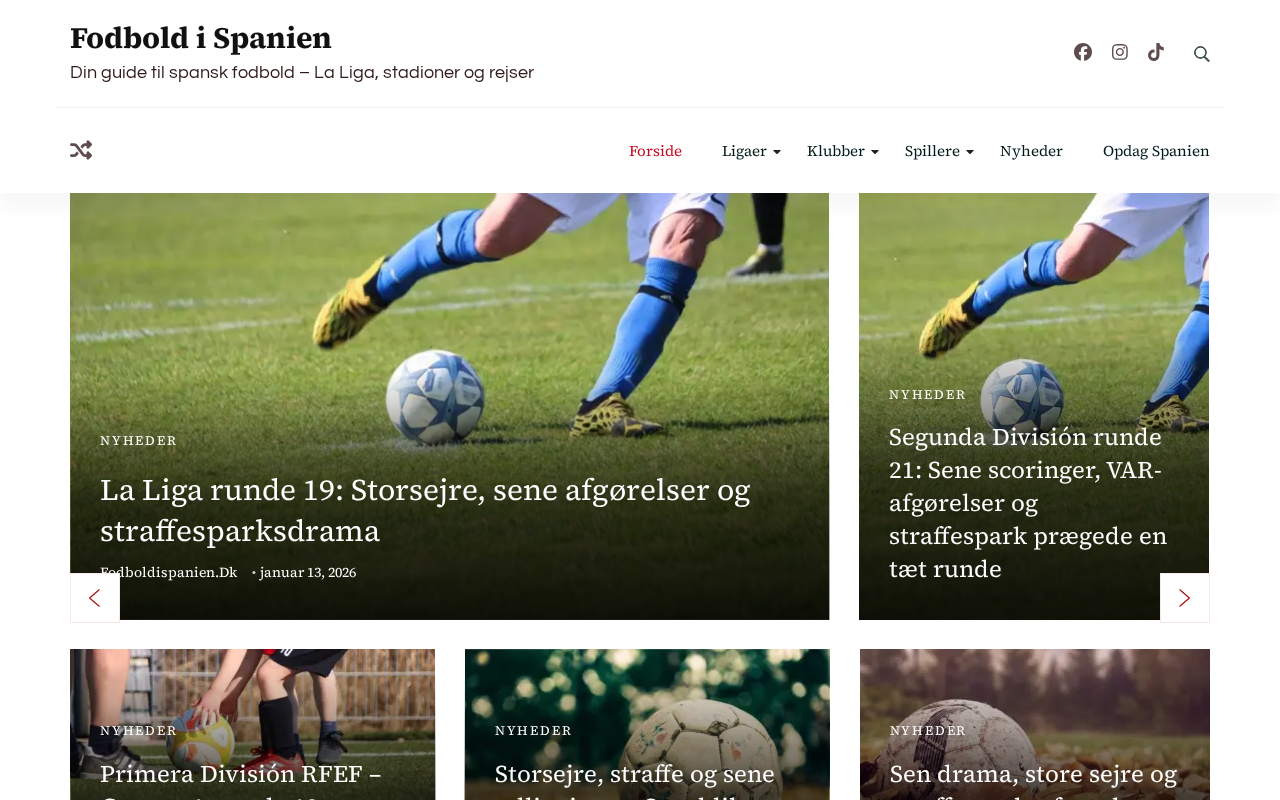Screen dimensions: 1280x800
Task: Open the januar 13, 2026 date link
Action: click(308, 572)
